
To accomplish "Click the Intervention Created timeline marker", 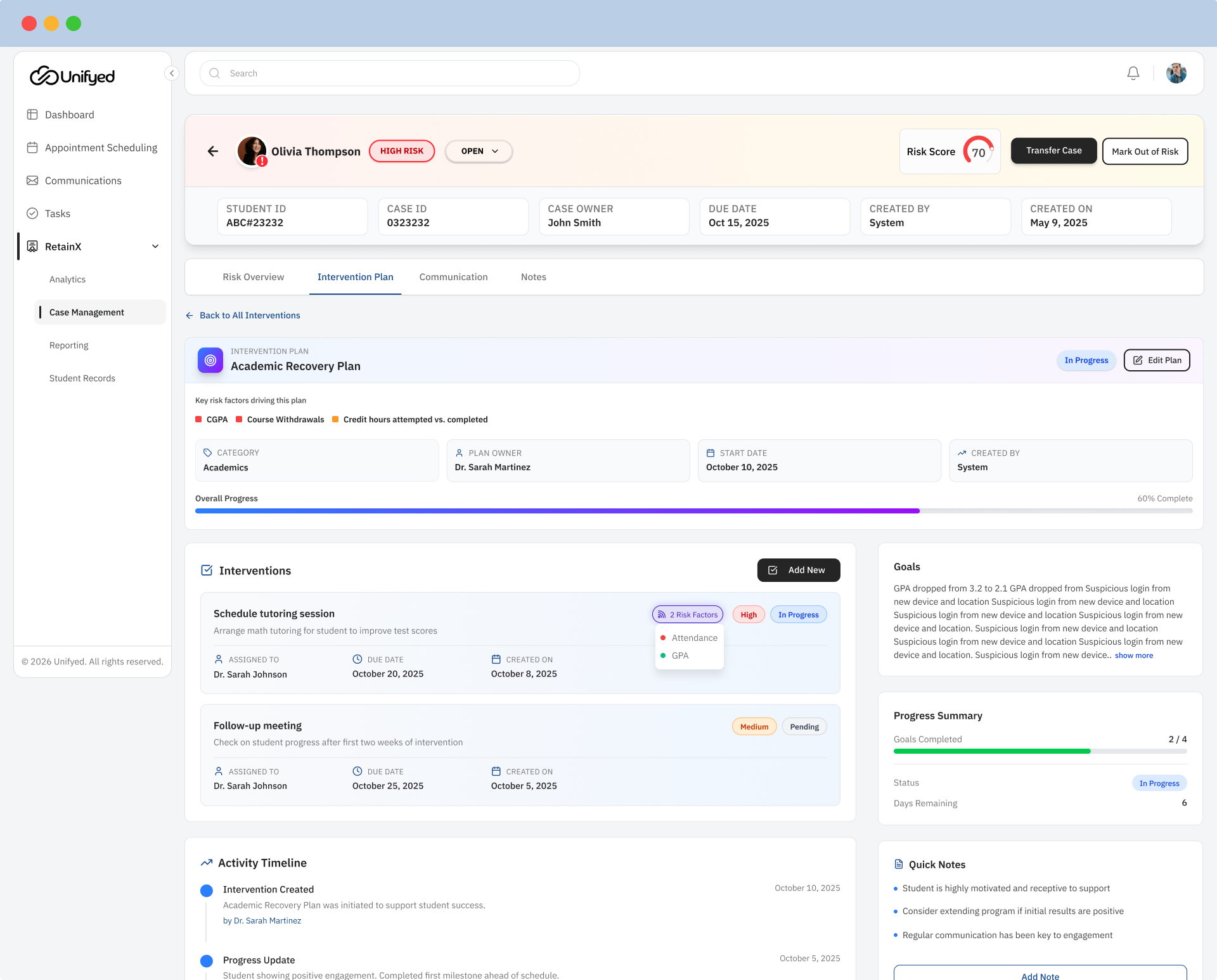I will [x=207, y=891].
